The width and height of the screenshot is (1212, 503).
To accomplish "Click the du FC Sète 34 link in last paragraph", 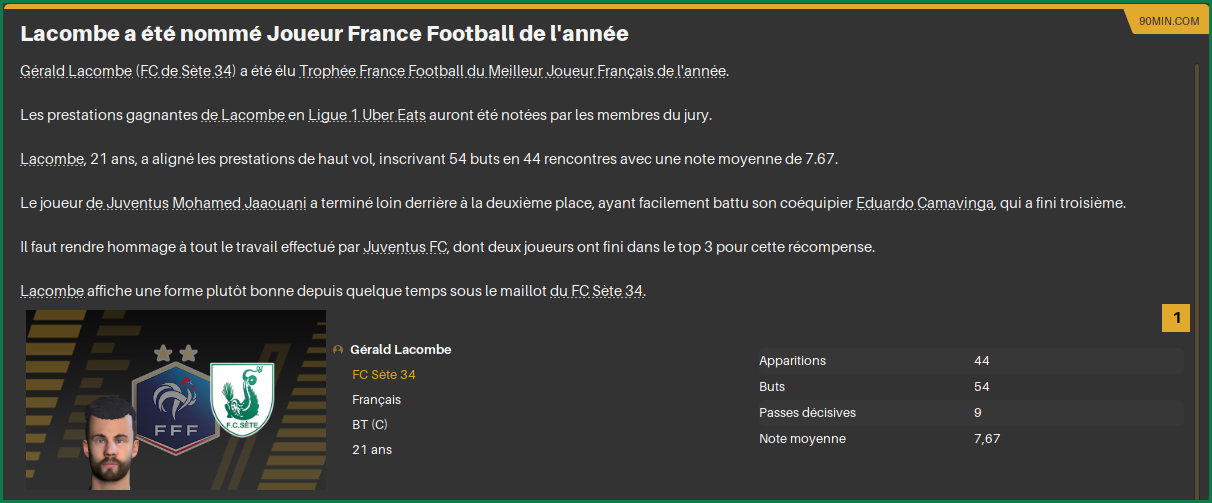I will pos(597,291).
